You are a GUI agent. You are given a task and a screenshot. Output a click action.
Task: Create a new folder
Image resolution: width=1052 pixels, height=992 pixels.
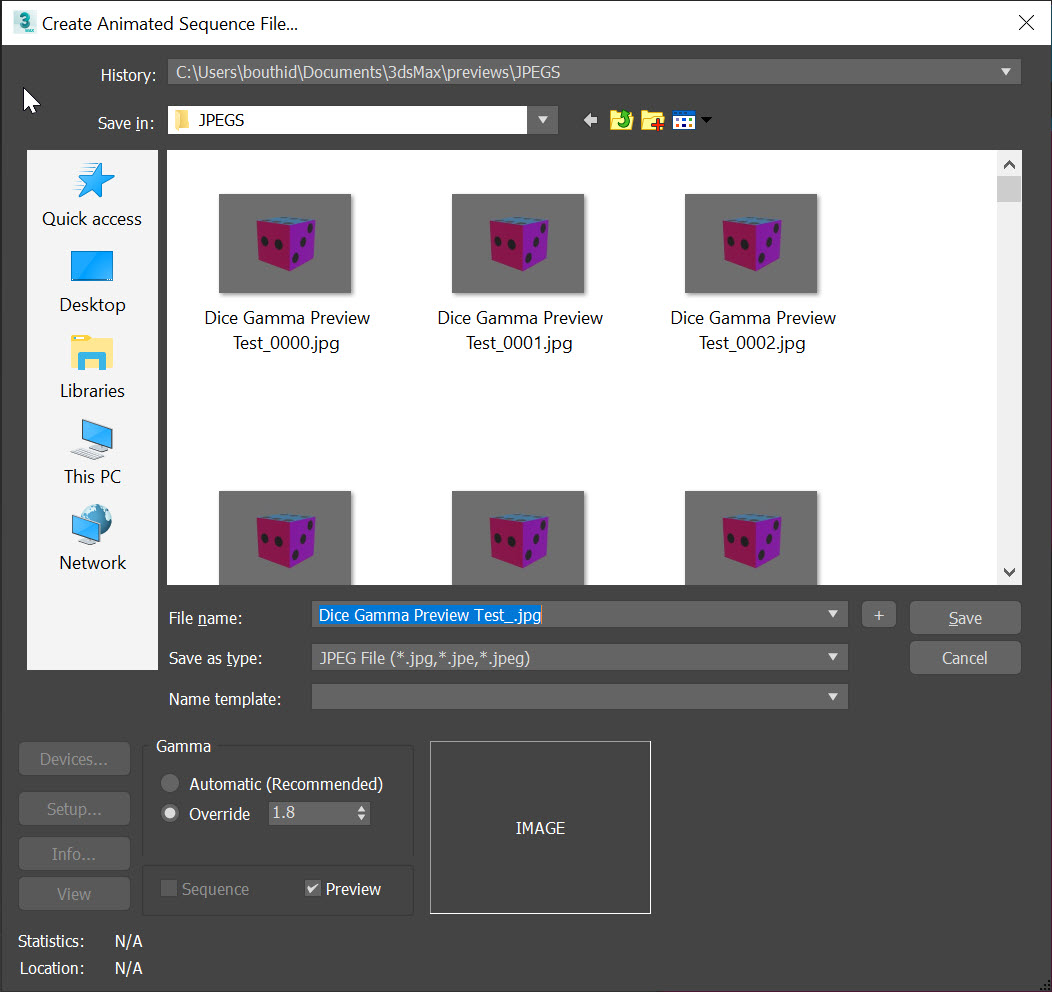653,119
